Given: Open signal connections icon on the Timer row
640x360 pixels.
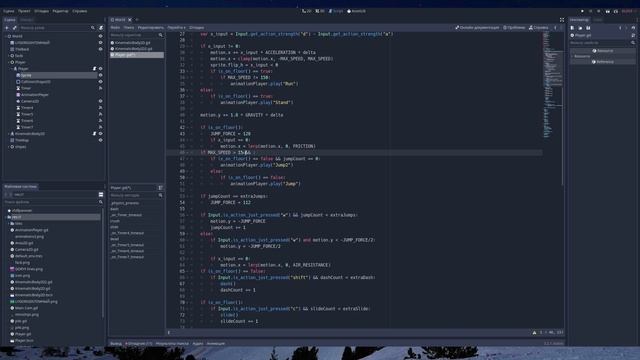Looking at the screenshot, I should click(x=100, y=88).
